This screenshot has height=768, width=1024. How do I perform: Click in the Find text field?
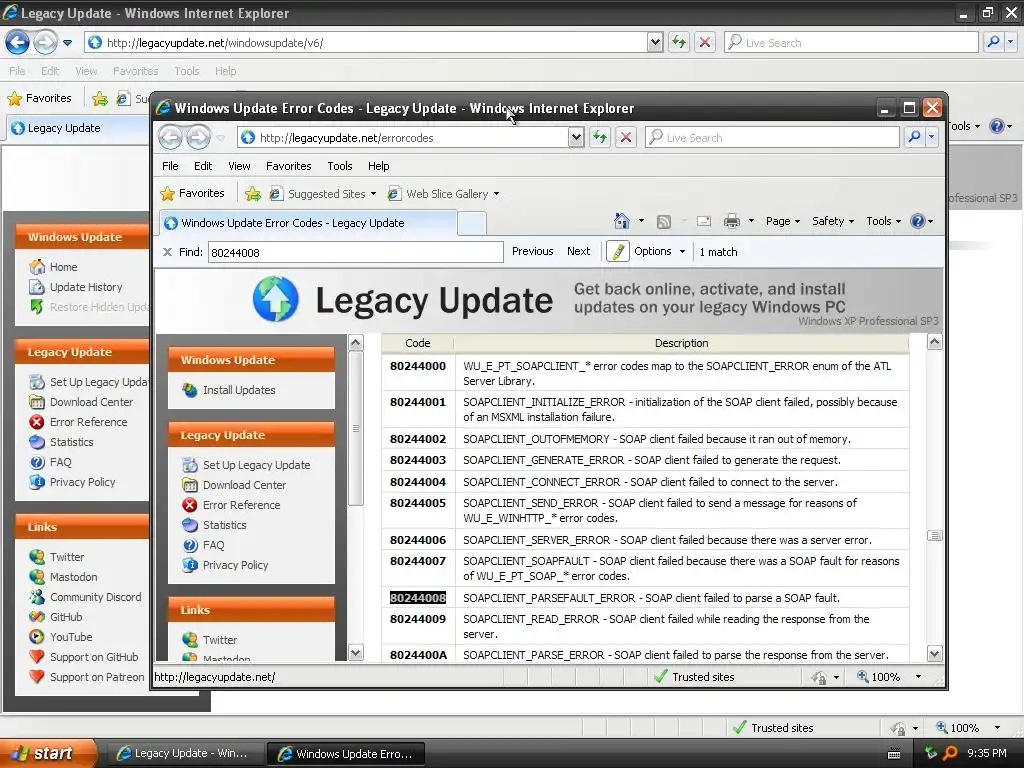[x=355, y=252]
